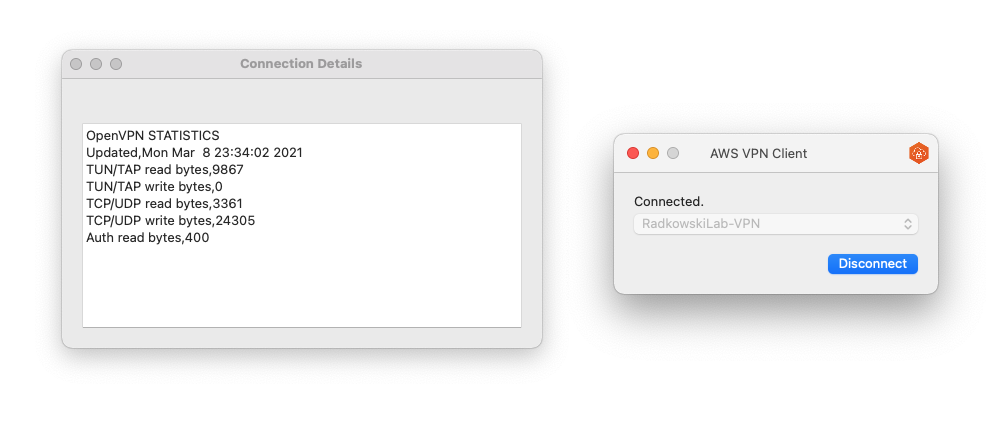Minimize the AWS VPN Client window
Viewport: 999px width, 443px height.
point(653,153)
